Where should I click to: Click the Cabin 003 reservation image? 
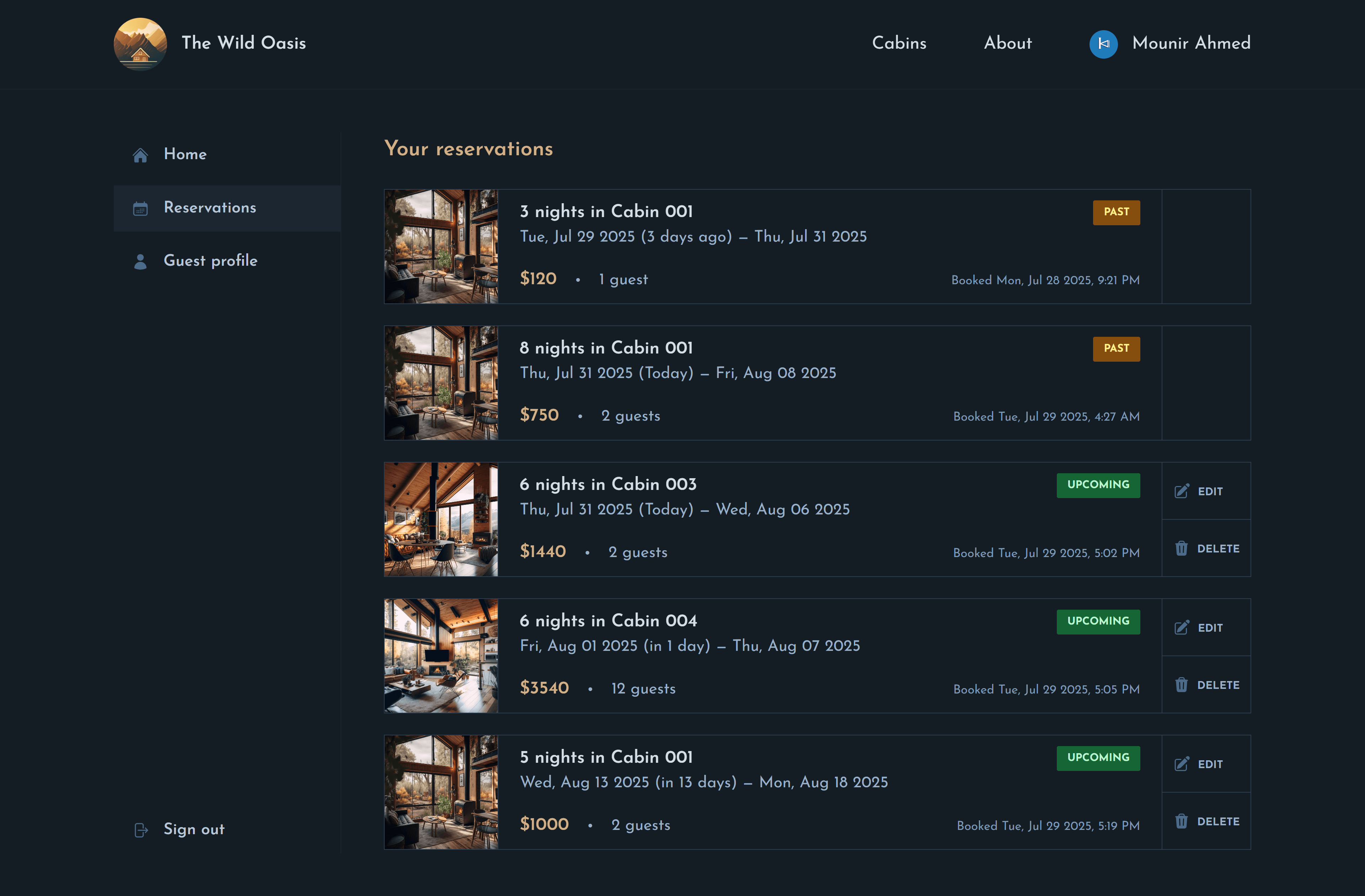tap(441, 519)
